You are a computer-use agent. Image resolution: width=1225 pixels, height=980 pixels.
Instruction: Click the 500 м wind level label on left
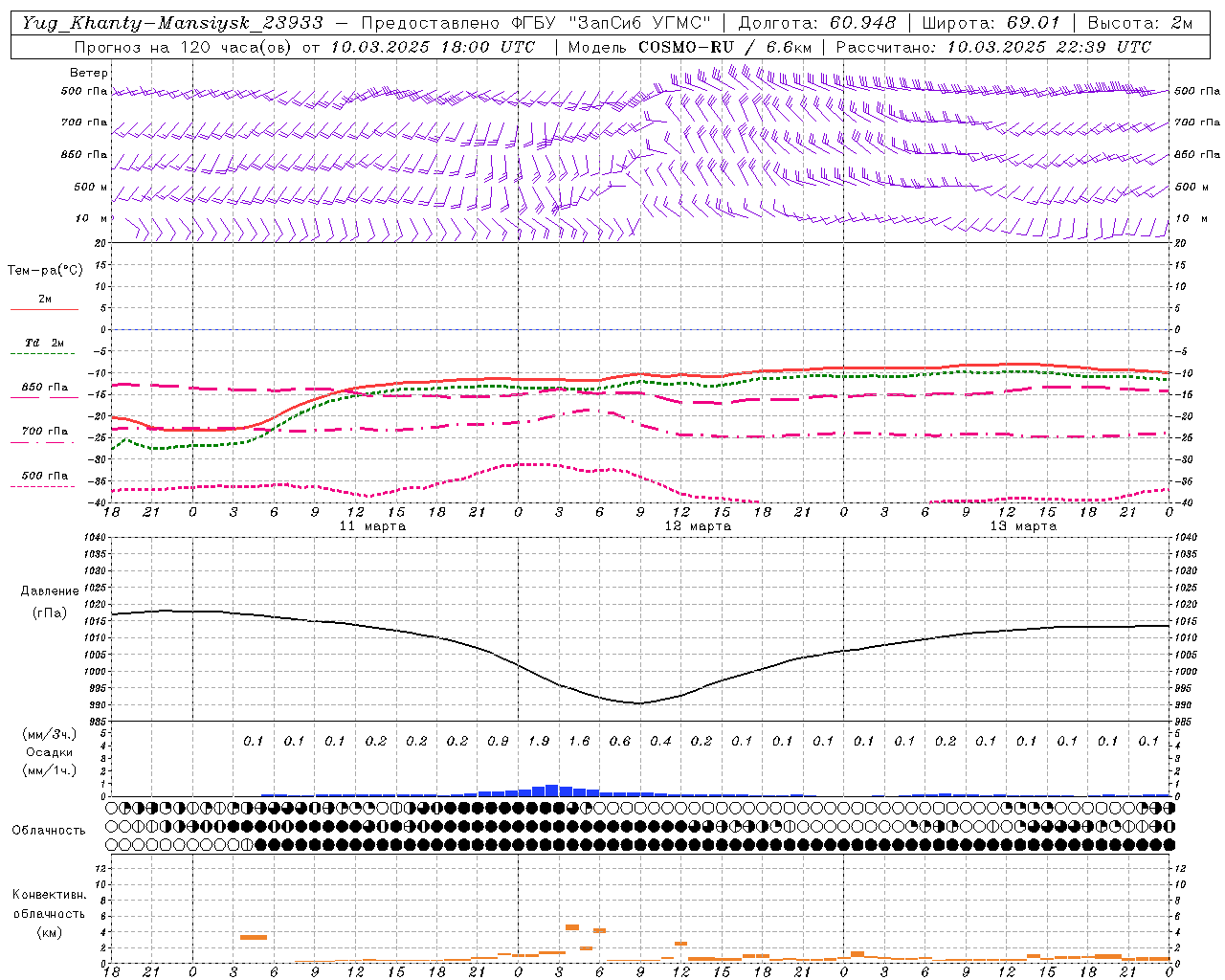pyautogui.click(x=91, y=188)
